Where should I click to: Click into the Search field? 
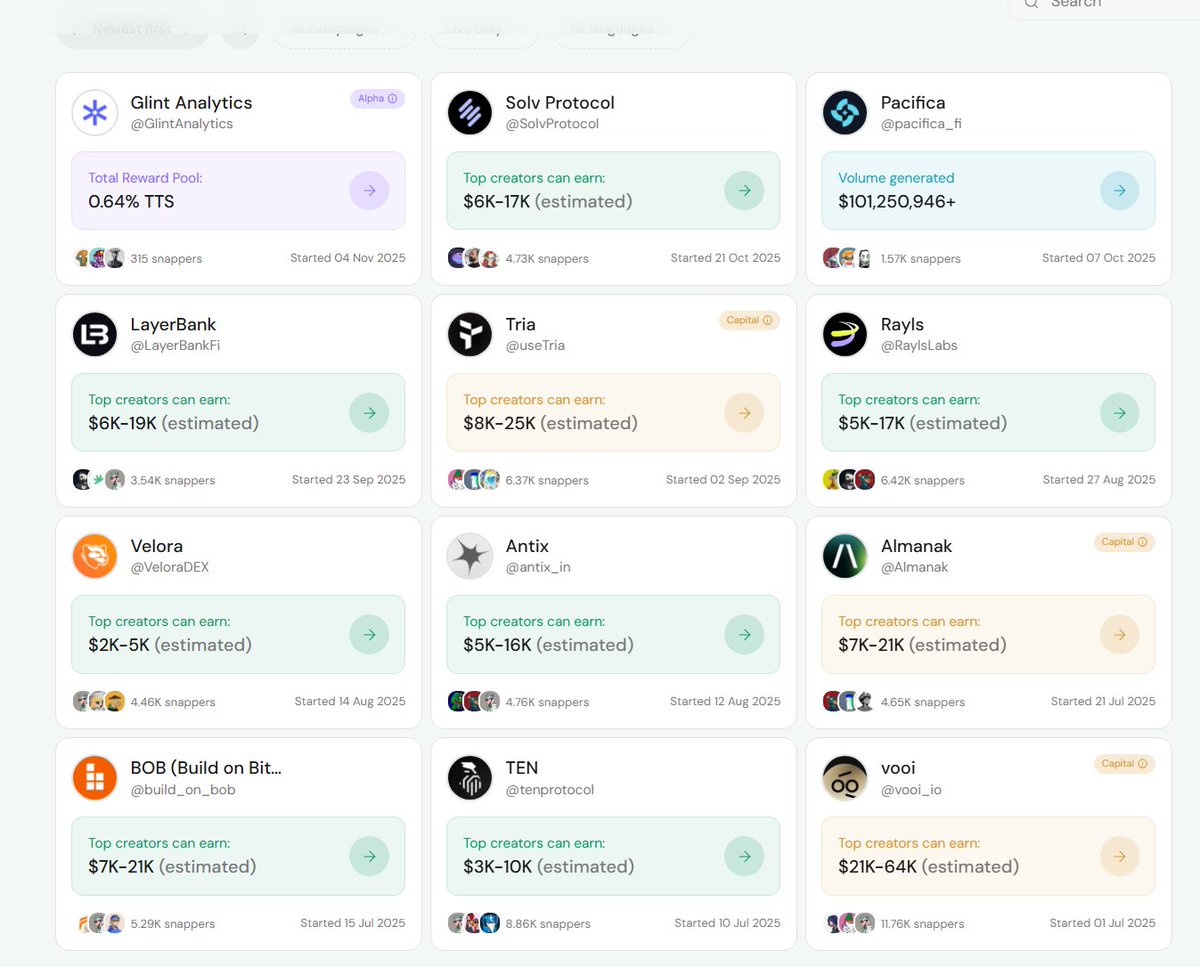click(1104, 6)
